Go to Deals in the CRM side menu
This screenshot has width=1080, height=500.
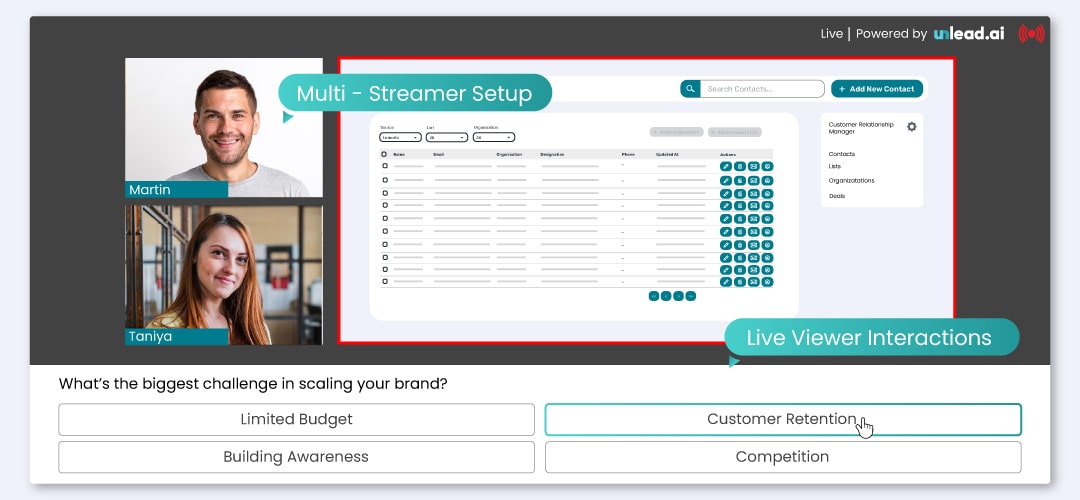pos(837,196)
